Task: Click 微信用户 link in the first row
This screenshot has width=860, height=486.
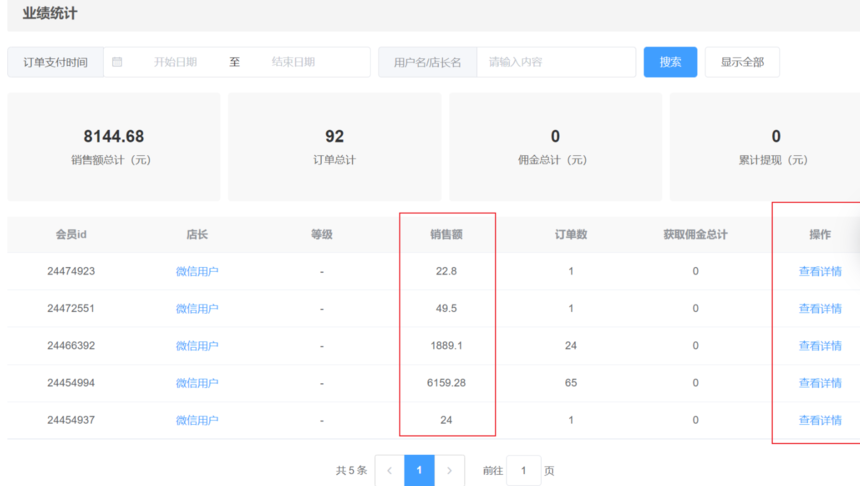Action: [x=197, y=271]
